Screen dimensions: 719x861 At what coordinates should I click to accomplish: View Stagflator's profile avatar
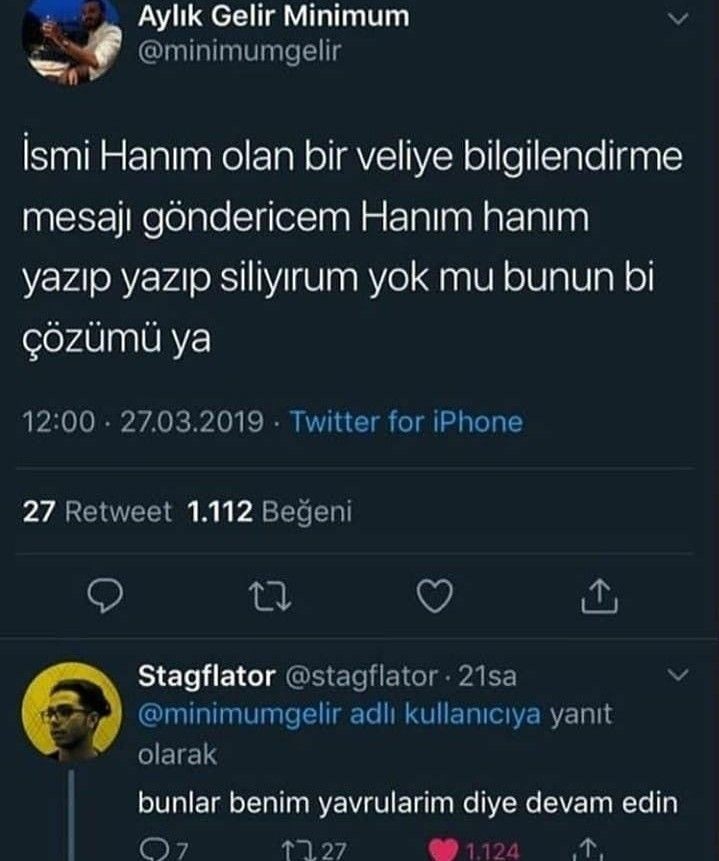click(72, 711)
